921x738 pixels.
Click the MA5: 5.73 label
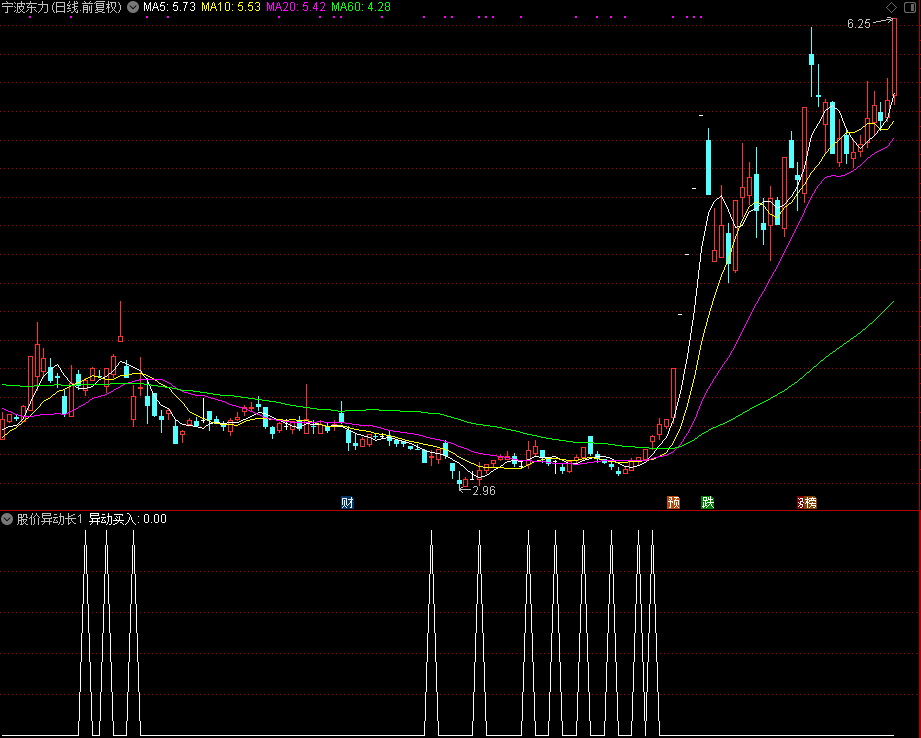tap(169, 7)
